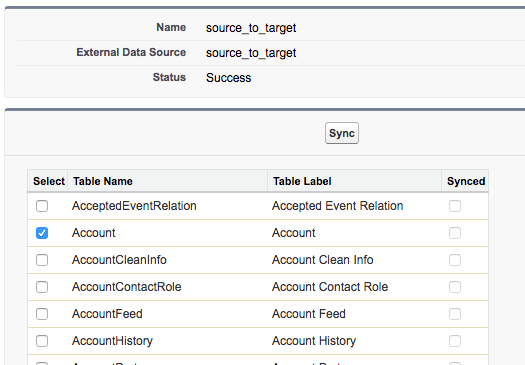The image size is (525, 365).
Task: Toggle Synced checkbox in the Account row
Action: [x=455, y=233]
